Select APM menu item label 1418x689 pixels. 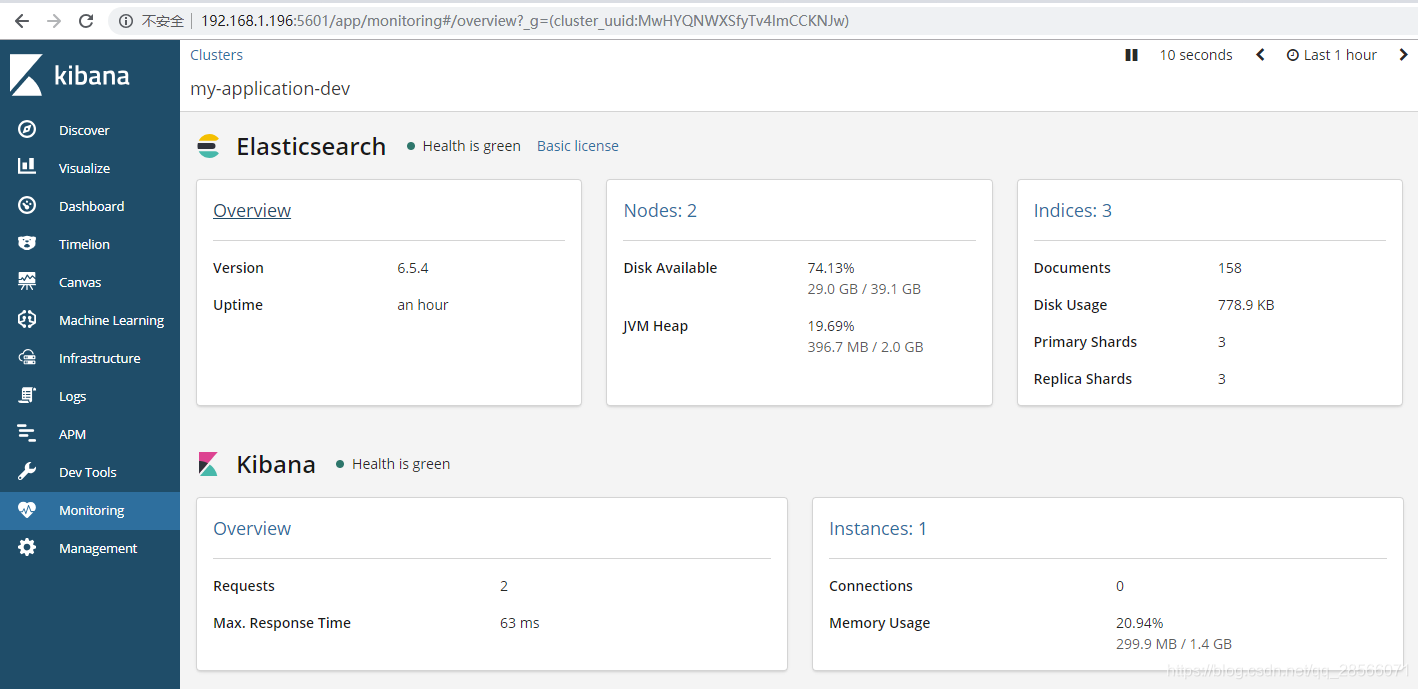tap(73, 434)
